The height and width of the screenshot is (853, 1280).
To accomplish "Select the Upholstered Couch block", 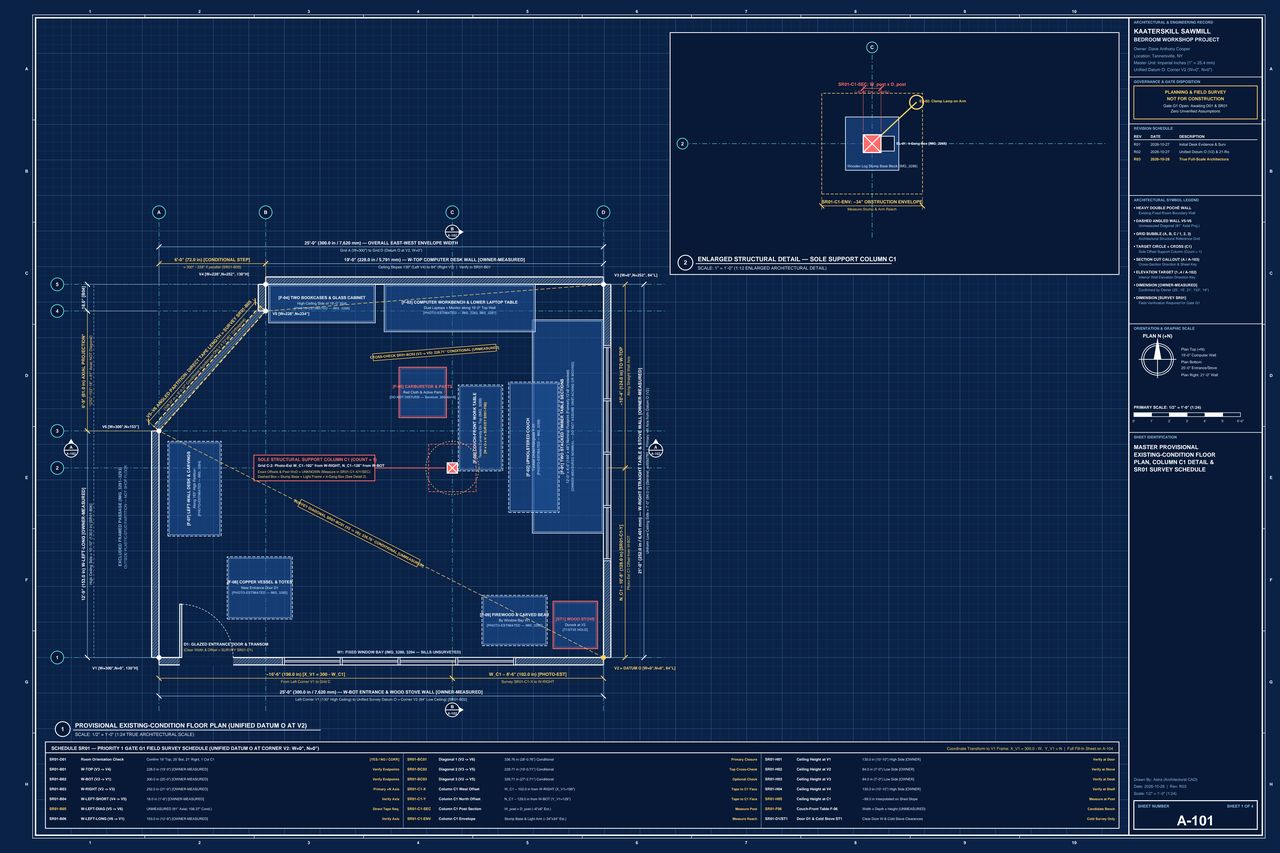I will pos(535,447).
